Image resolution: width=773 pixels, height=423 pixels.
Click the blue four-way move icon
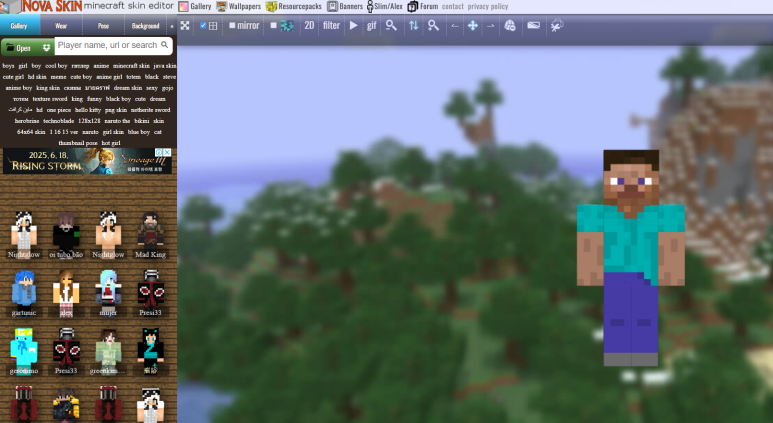(473, 26)
